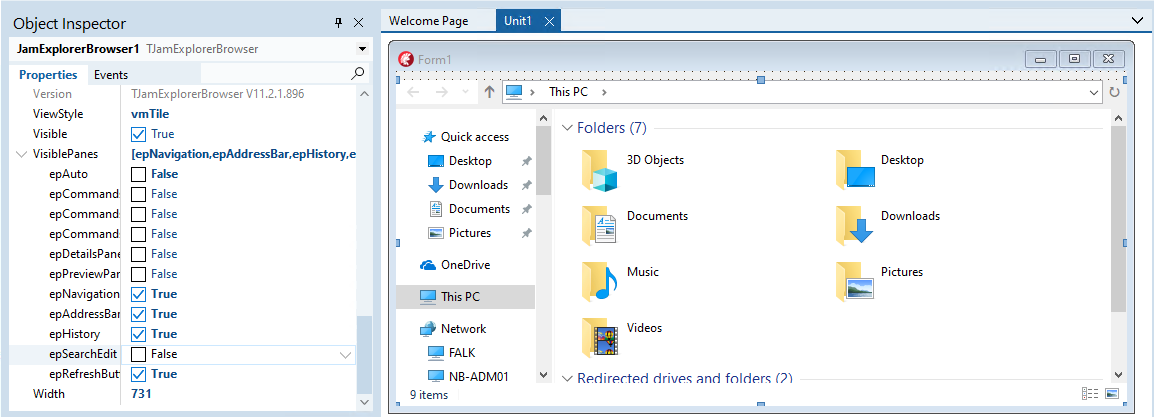Uncheck the epAddressBar checkbox
The height and width of the screenshot is (417, 1154).
pyautogui.click(x=138, y=314)
